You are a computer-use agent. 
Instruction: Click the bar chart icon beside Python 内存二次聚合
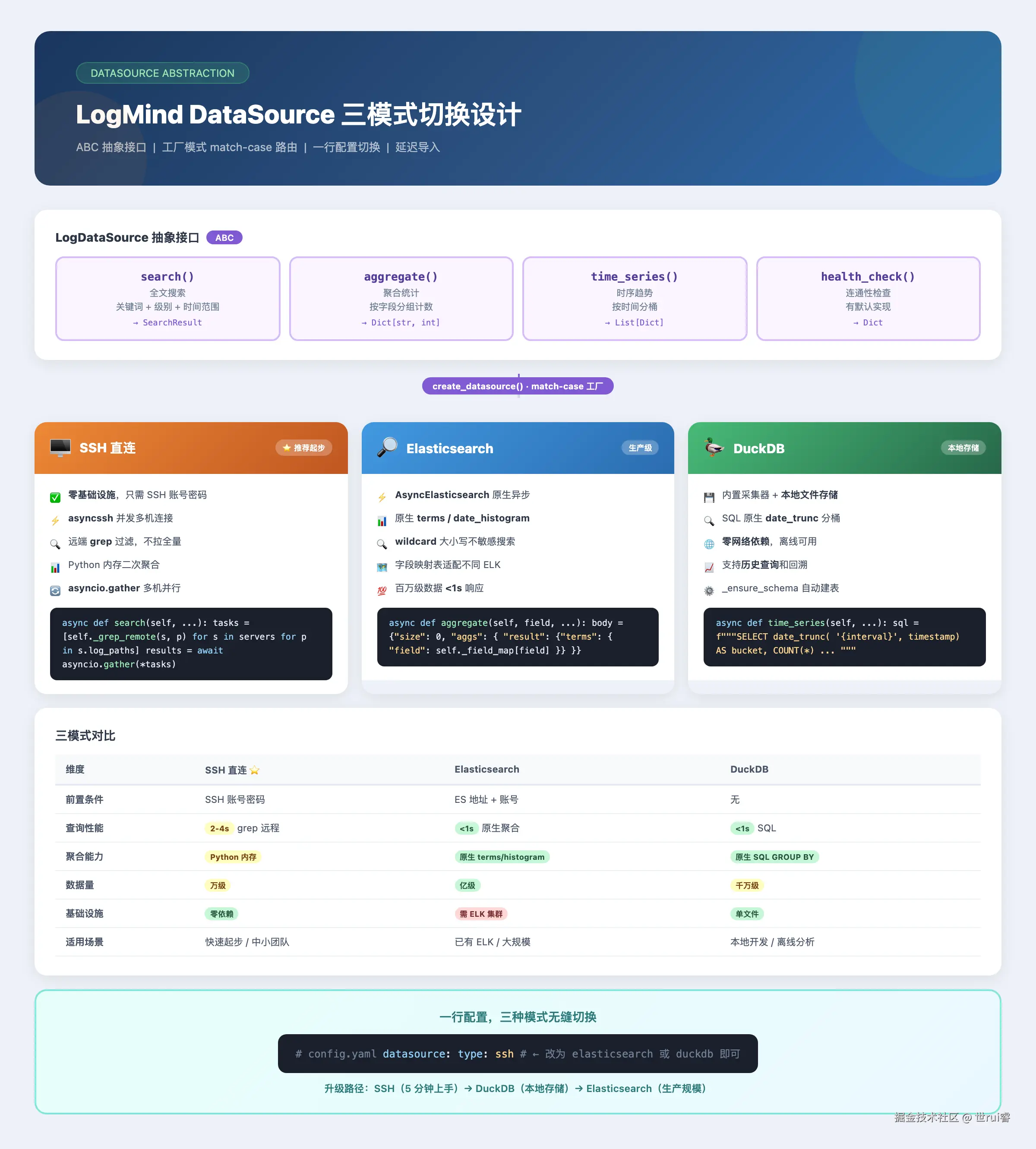coord(55,568)
